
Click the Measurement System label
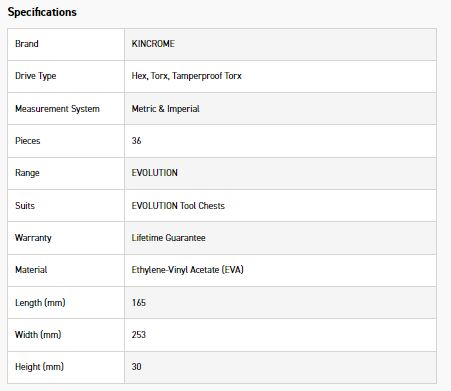(57, 109)
